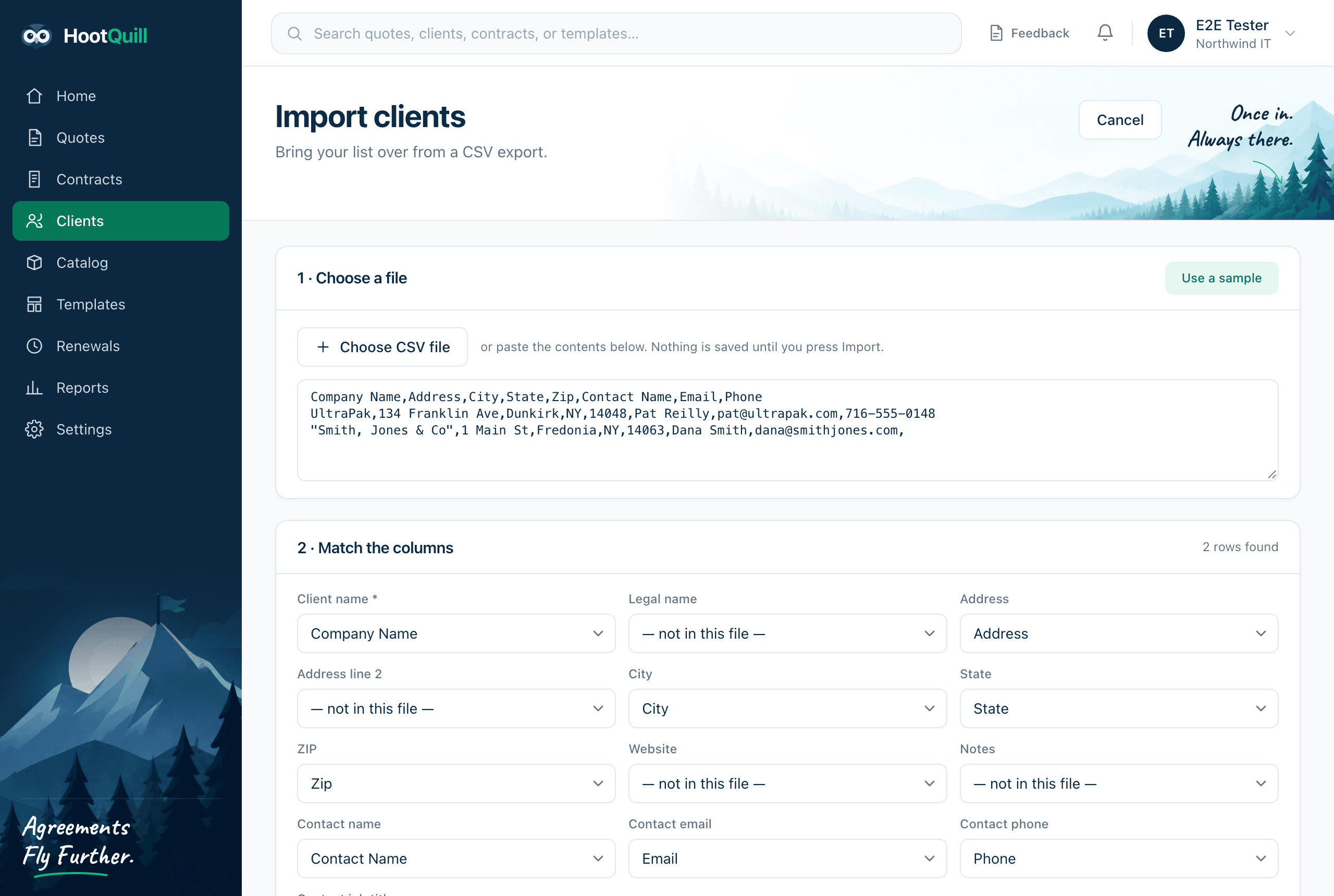Click the search magnifier icon
This screenshot has height=896, width=1334.
pyautogui.click(x=294, y=34)
